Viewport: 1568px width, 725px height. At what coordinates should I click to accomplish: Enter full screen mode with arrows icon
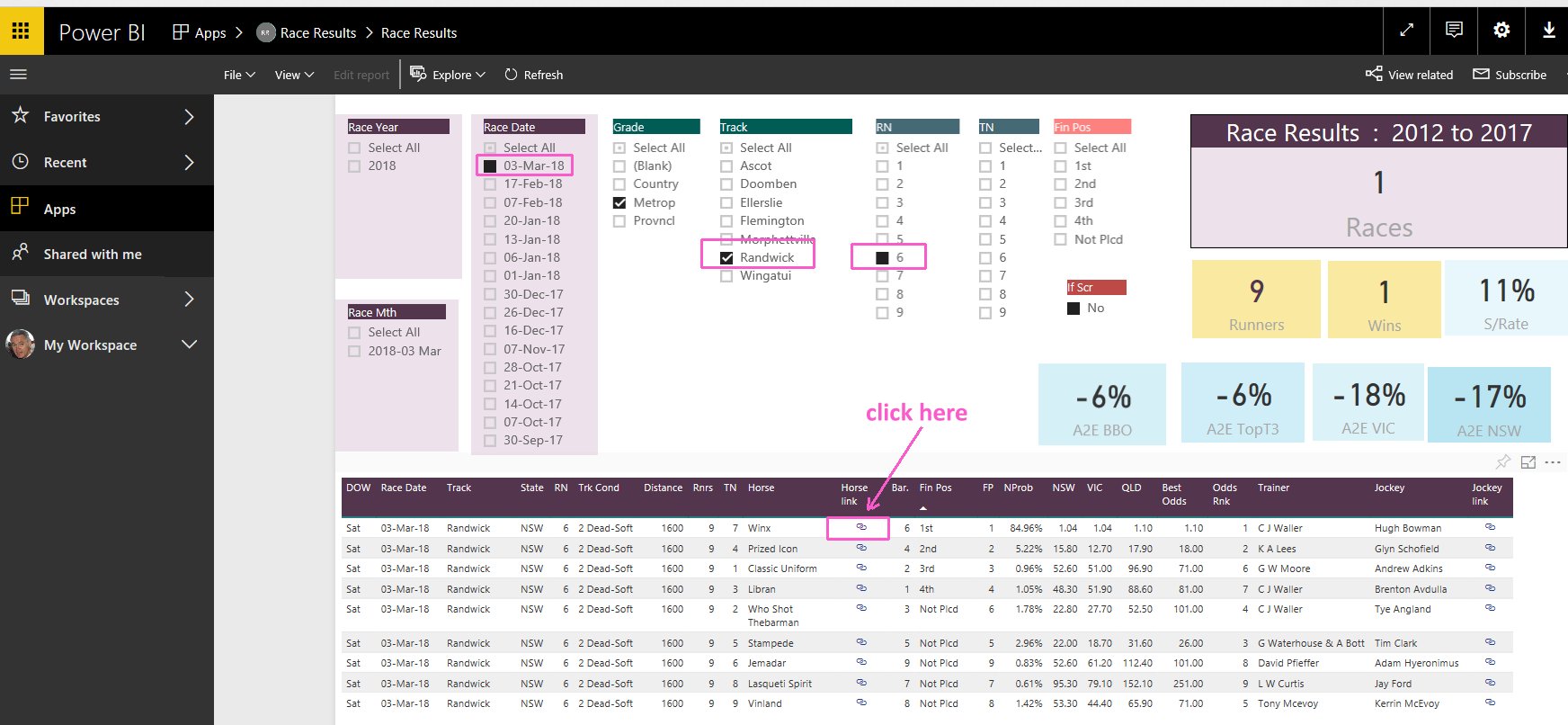(1406, 31)
